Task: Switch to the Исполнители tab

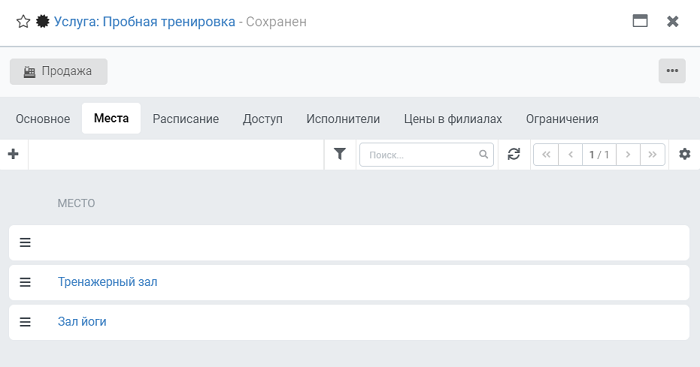Action: point(343,119)
